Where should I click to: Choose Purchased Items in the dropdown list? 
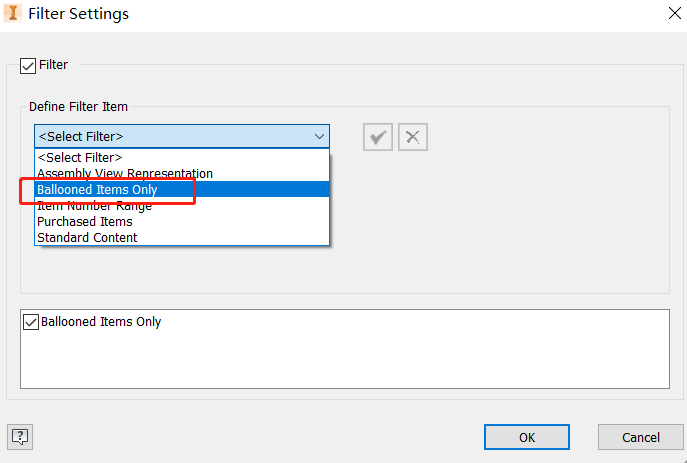pos(85,221)
